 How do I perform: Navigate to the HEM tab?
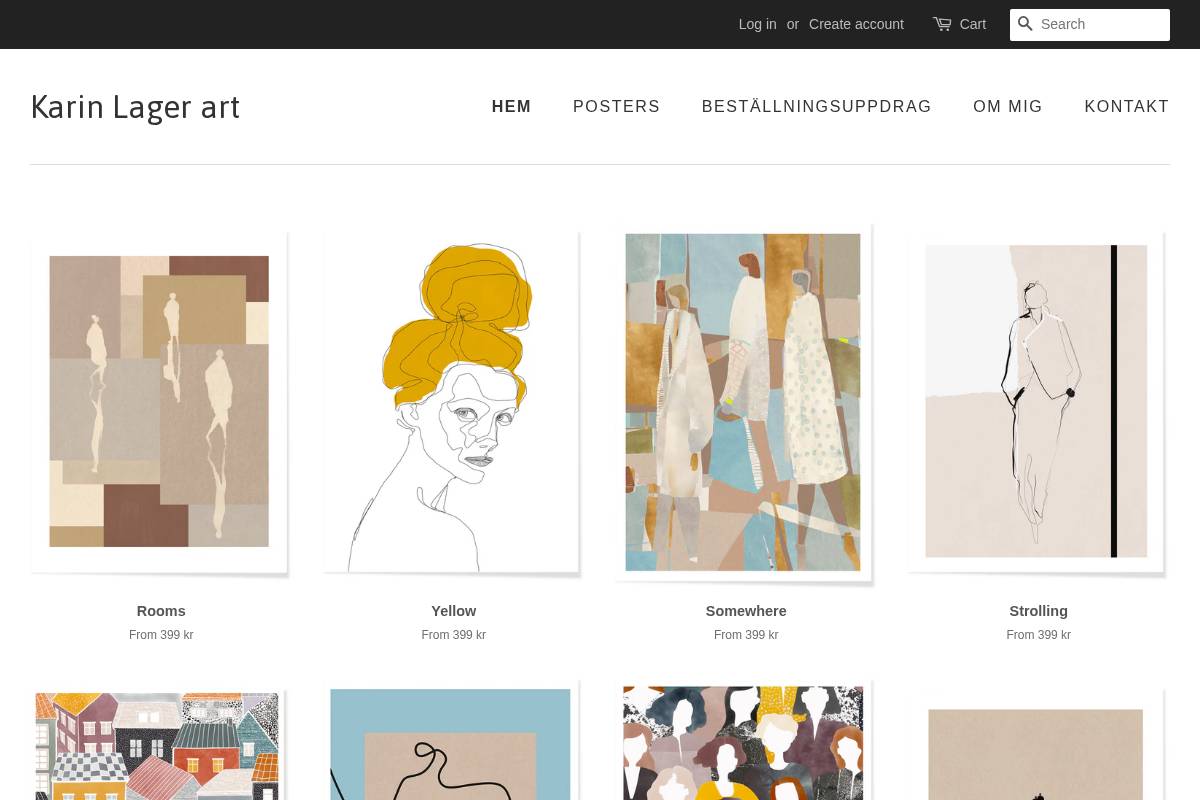tap(511, 106)
